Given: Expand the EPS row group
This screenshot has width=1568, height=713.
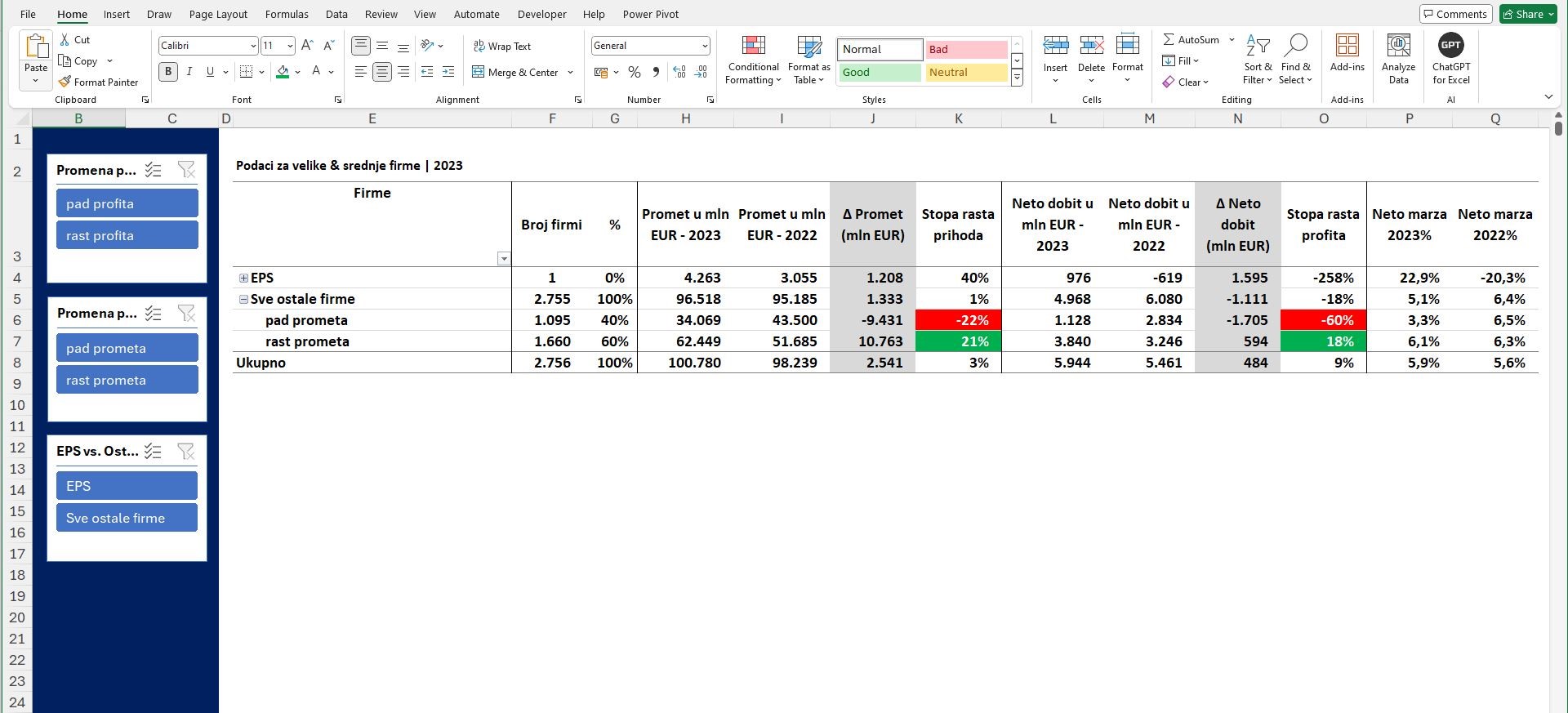Looking at the screenshot, I should pos(243,279).
